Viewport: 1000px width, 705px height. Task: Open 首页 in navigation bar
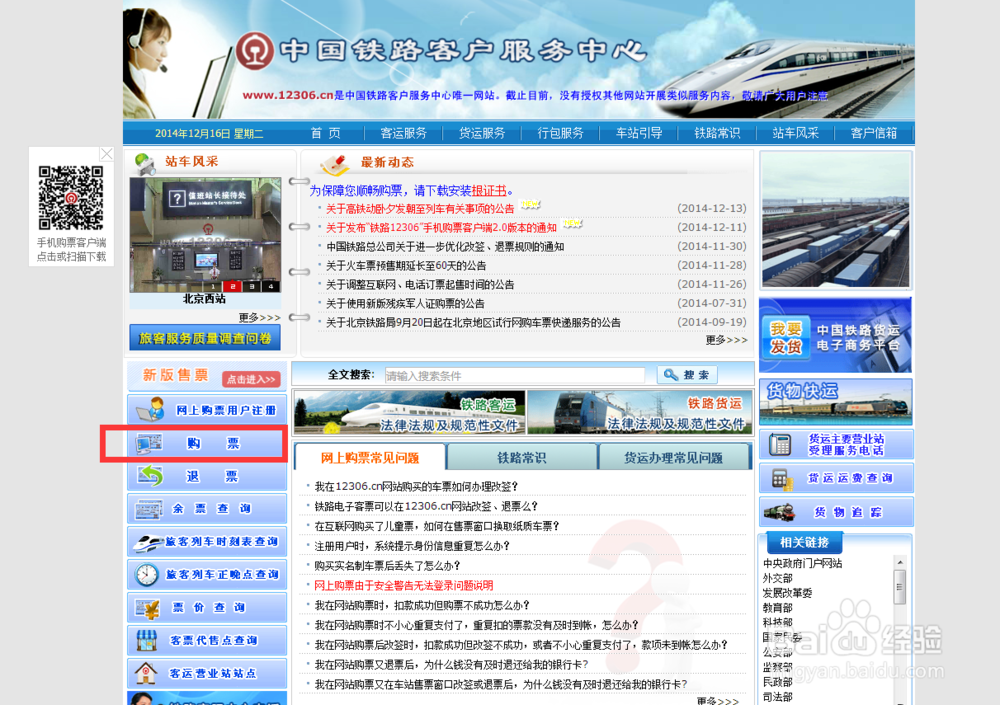[325, 133]
